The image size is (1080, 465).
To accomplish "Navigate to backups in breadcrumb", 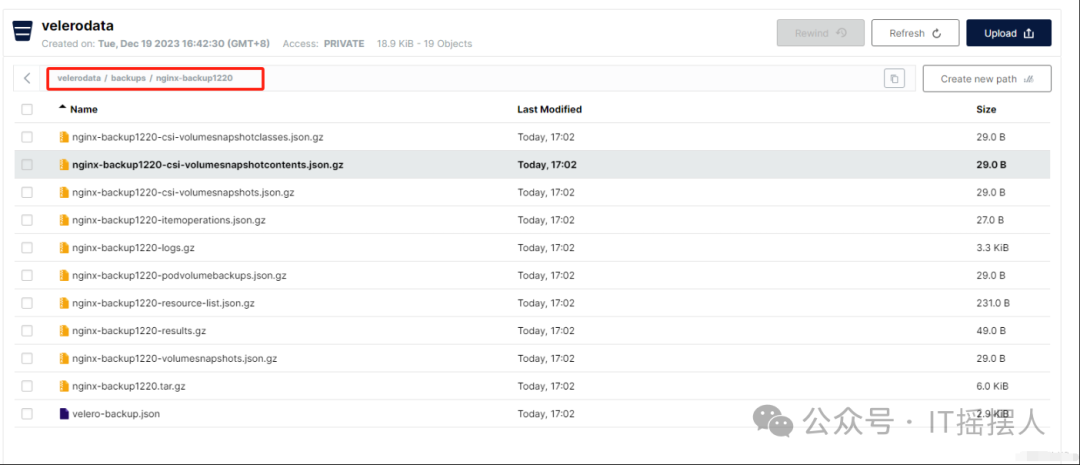I will coord(128,79).
